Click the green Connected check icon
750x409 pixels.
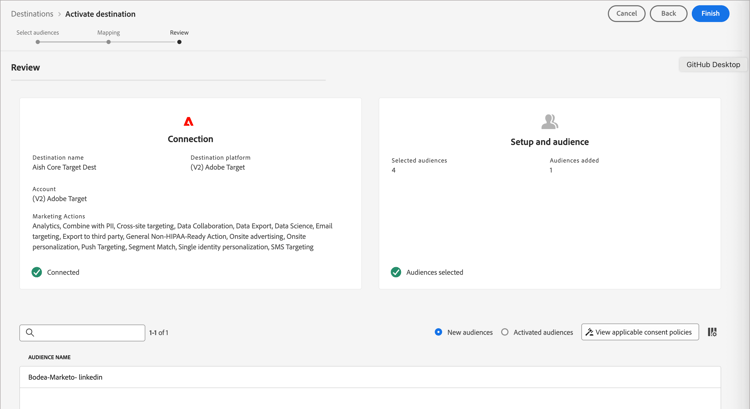[37, 272]
